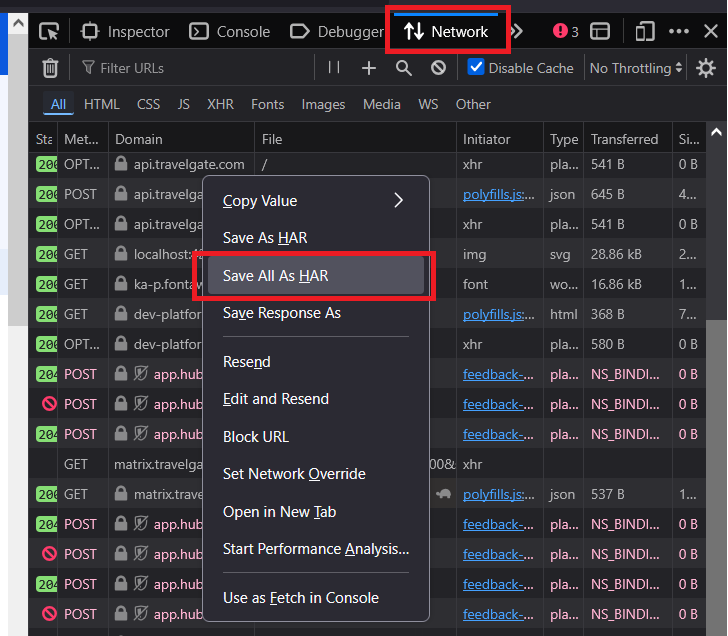Open request blocking panel icon

coord(438,68)
